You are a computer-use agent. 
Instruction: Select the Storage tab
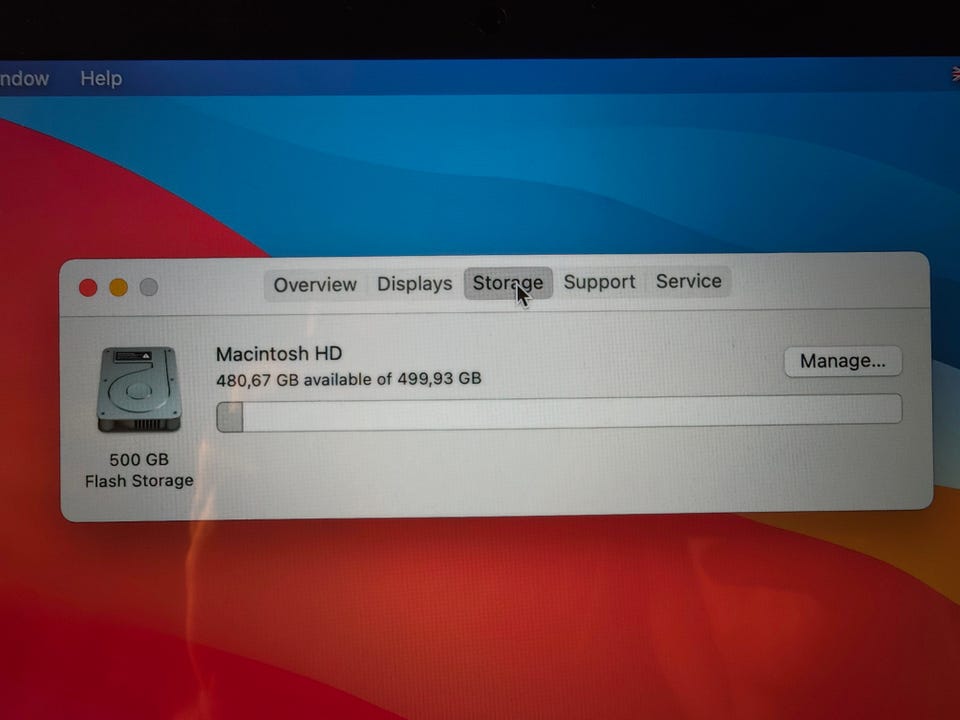(508, 283)
